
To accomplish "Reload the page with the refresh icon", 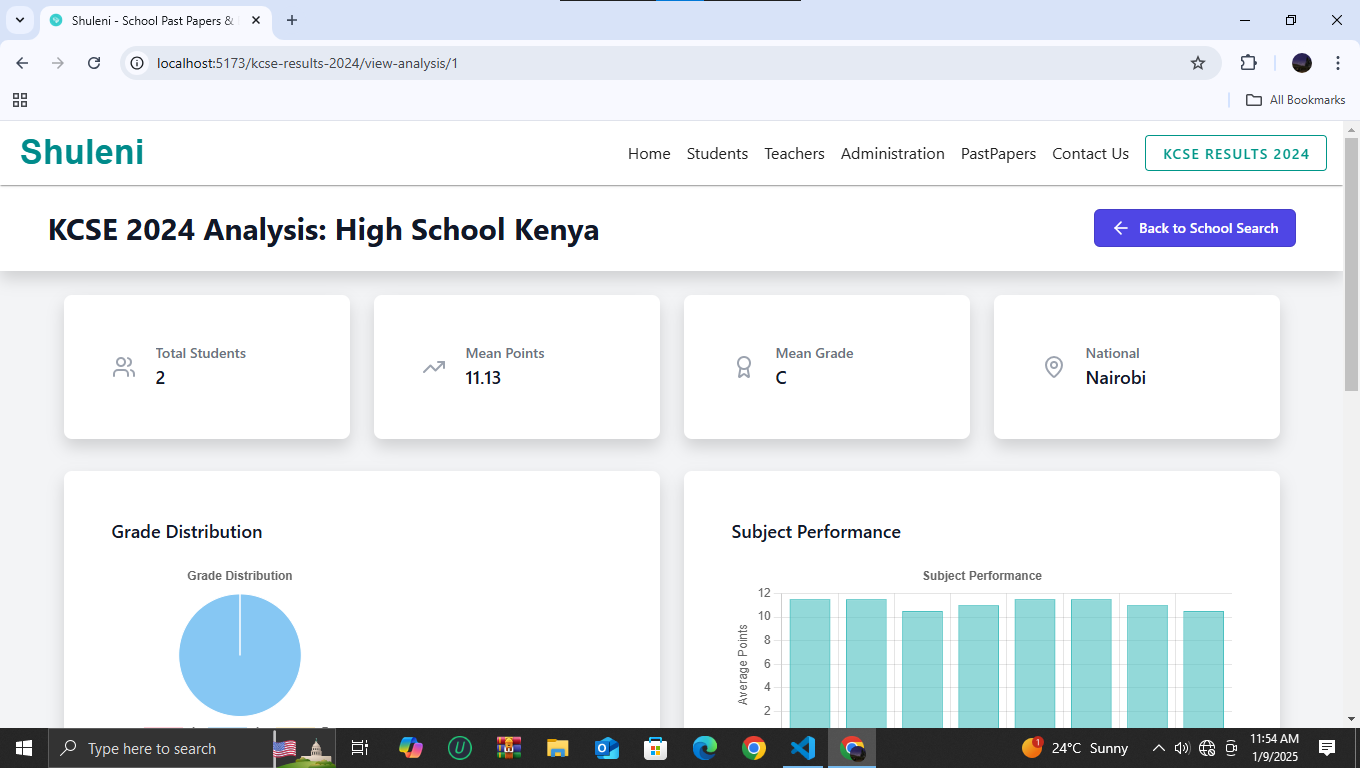I will (94, 63).
